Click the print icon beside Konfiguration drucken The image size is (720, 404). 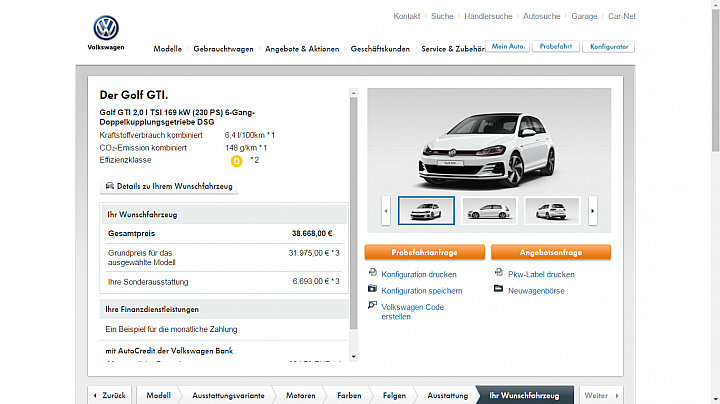pyautogui.click(x=372, y=273)
